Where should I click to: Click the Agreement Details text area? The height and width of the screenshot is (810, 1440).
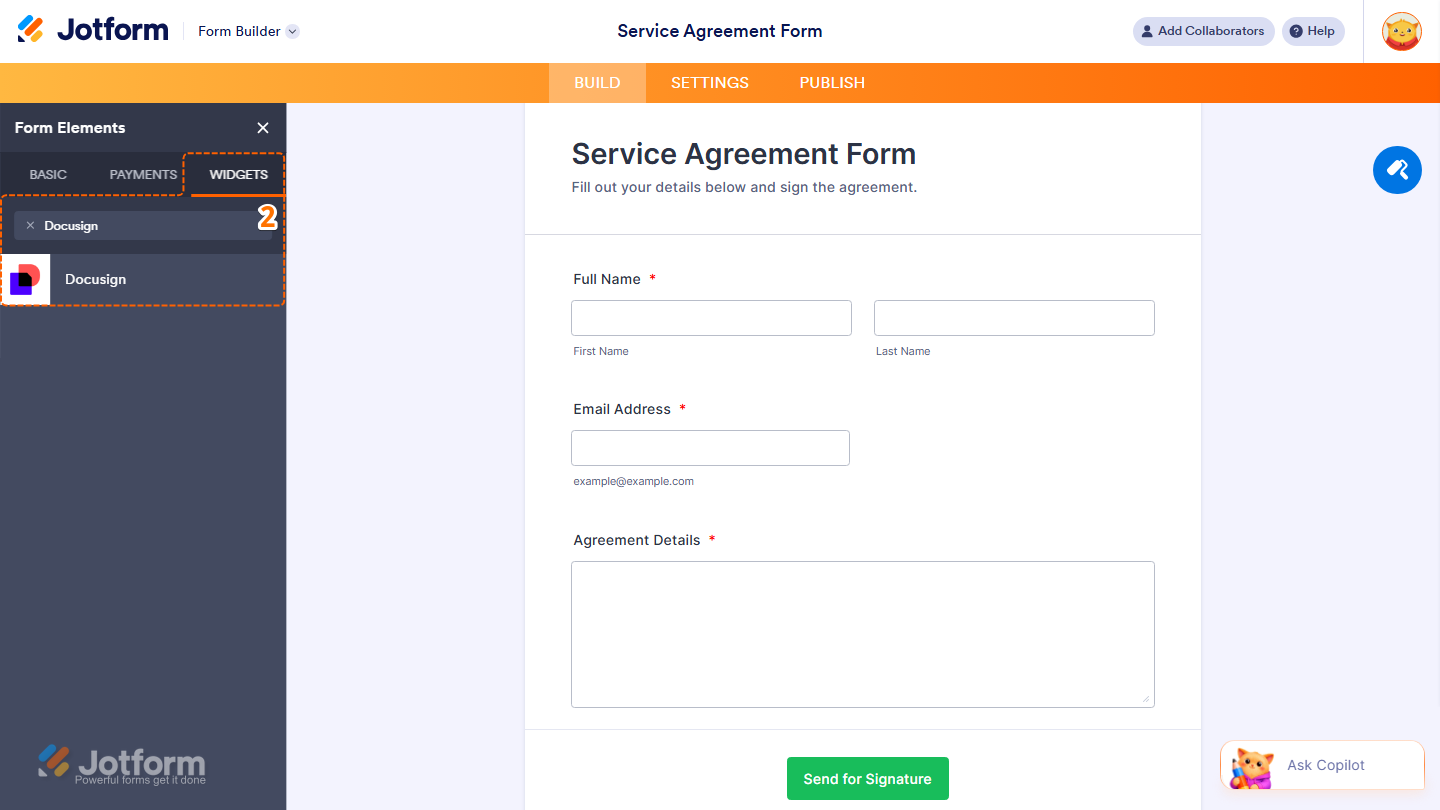pyautogui.click(x=863, y=634)
